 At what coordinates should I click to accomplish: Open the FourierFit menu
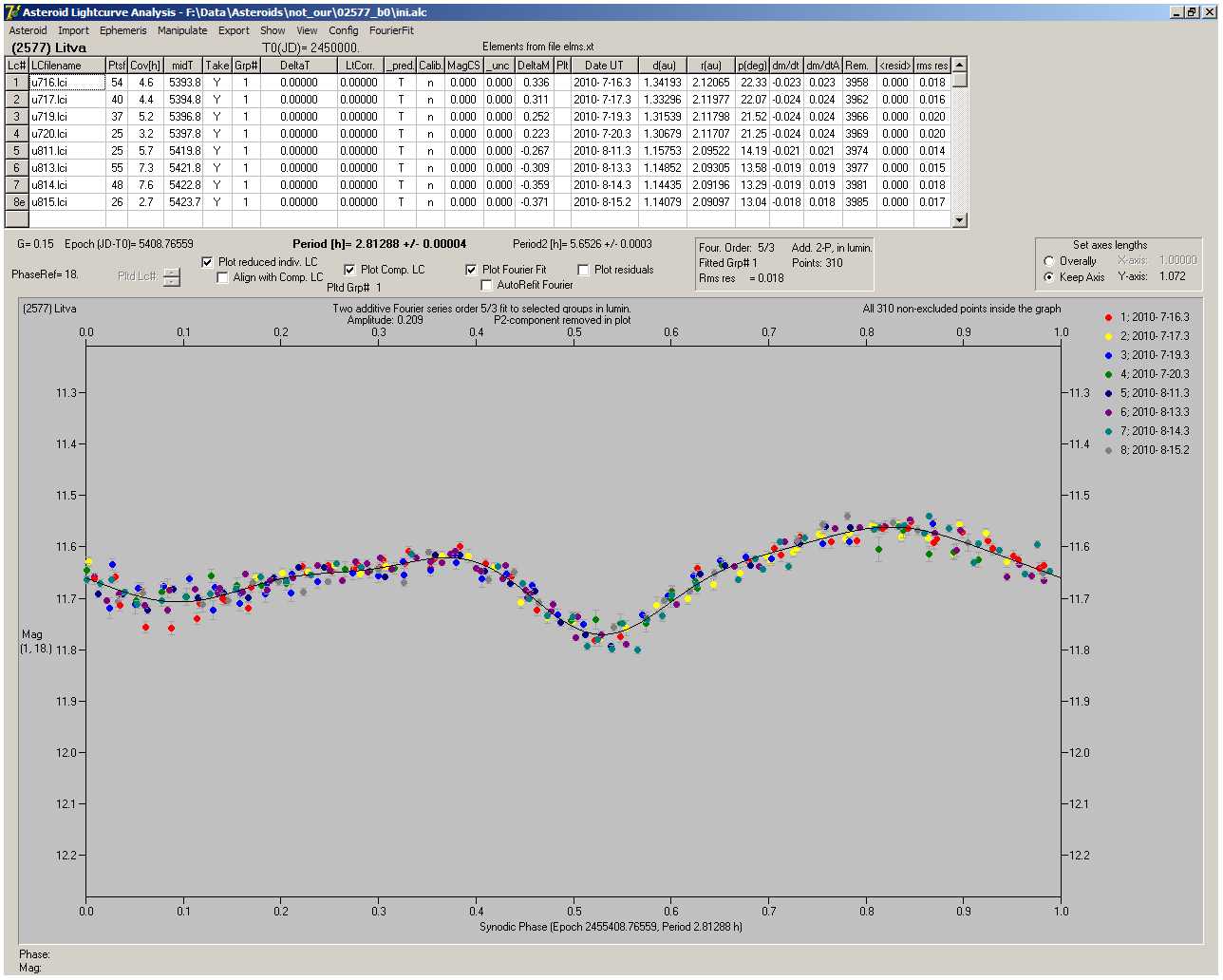click(391, 30)
